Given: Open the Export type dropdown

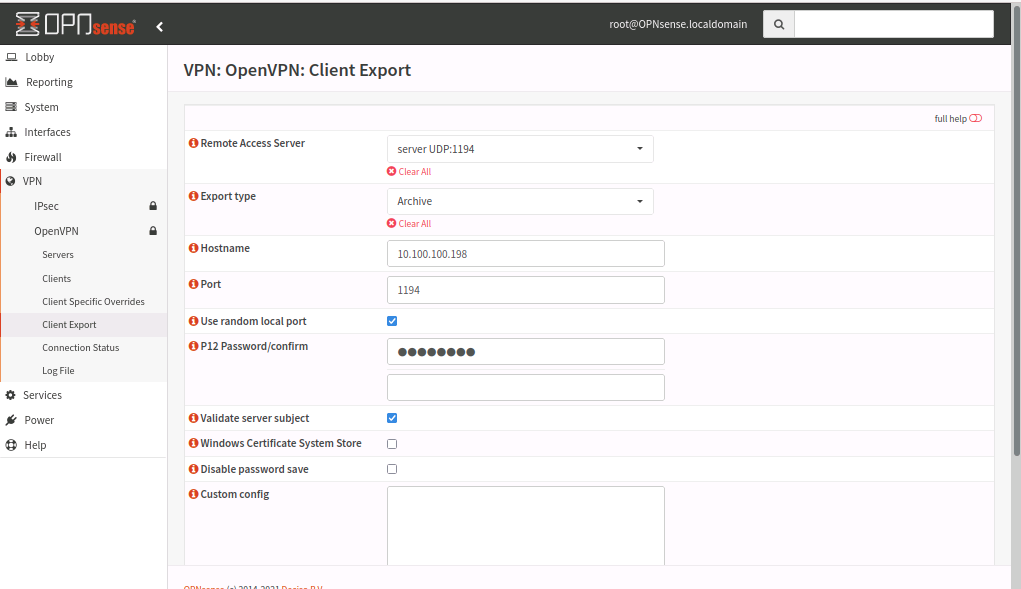Looking at the screenshot, I should click(x=520, y=201).
